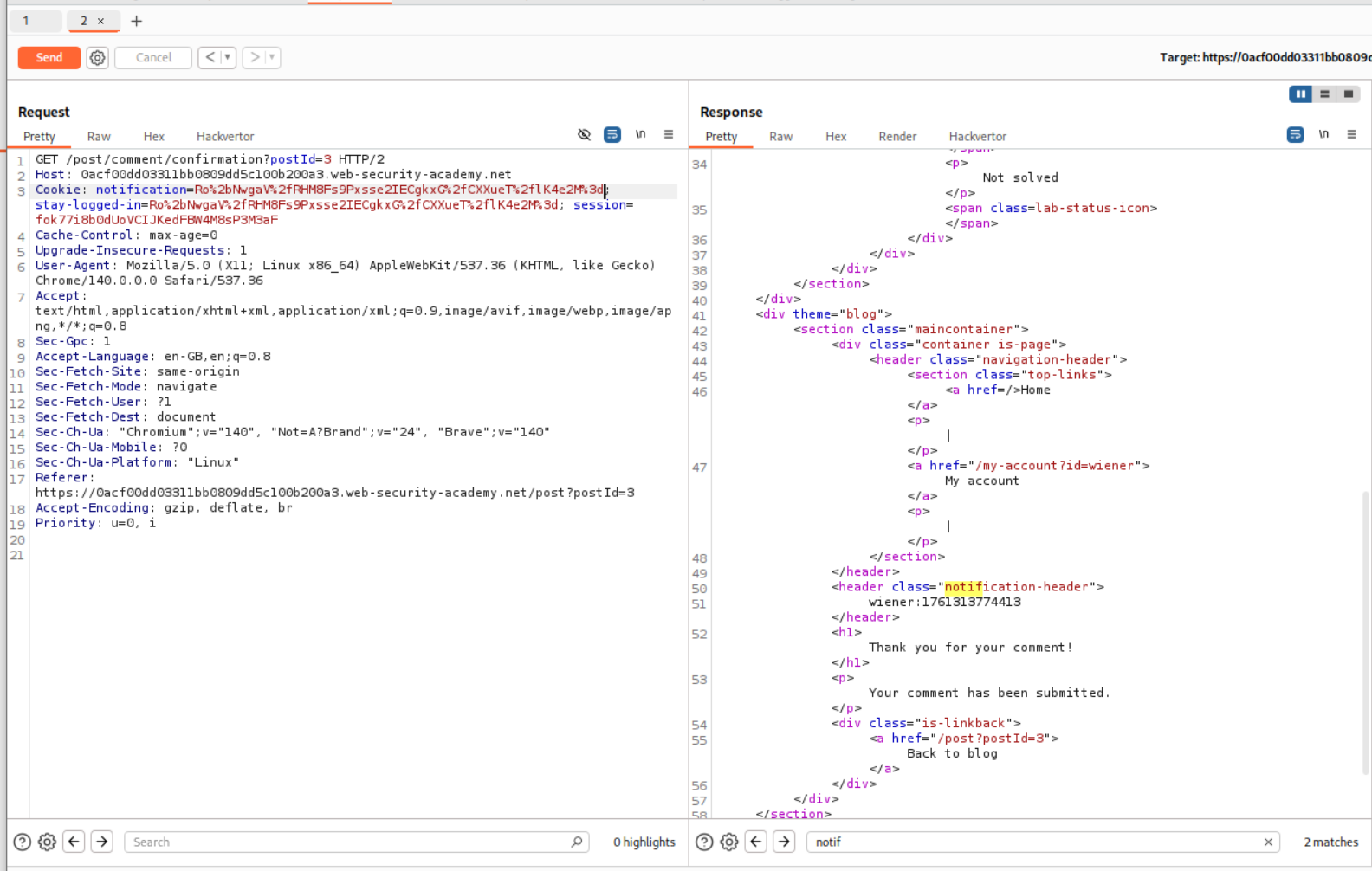Go to the previous match in Response search
Image resolution: width=1372 pixels, height=871 pixels.
click(x=756, y=842)
